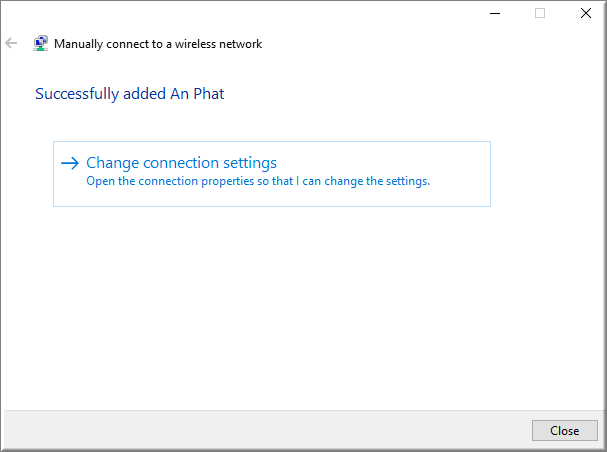Screen dimensions: 607x452
Task: Click the back arrow in the wizard header
Action: pyautogui.click(x=11, y=43)
